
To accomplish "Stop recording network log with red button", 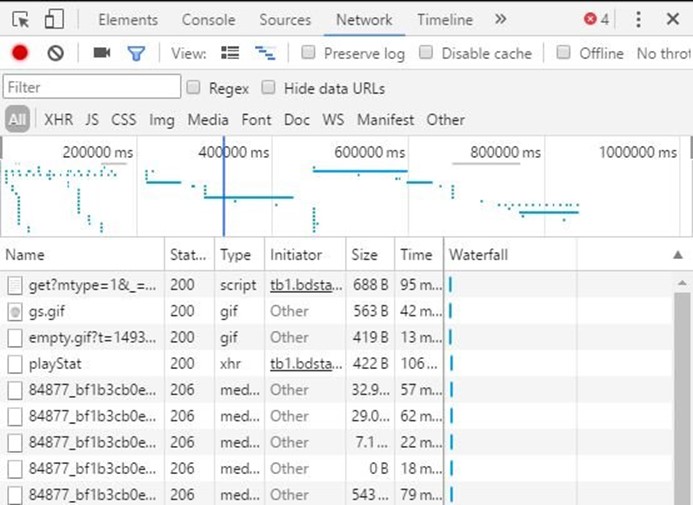I will coord(20,53).
